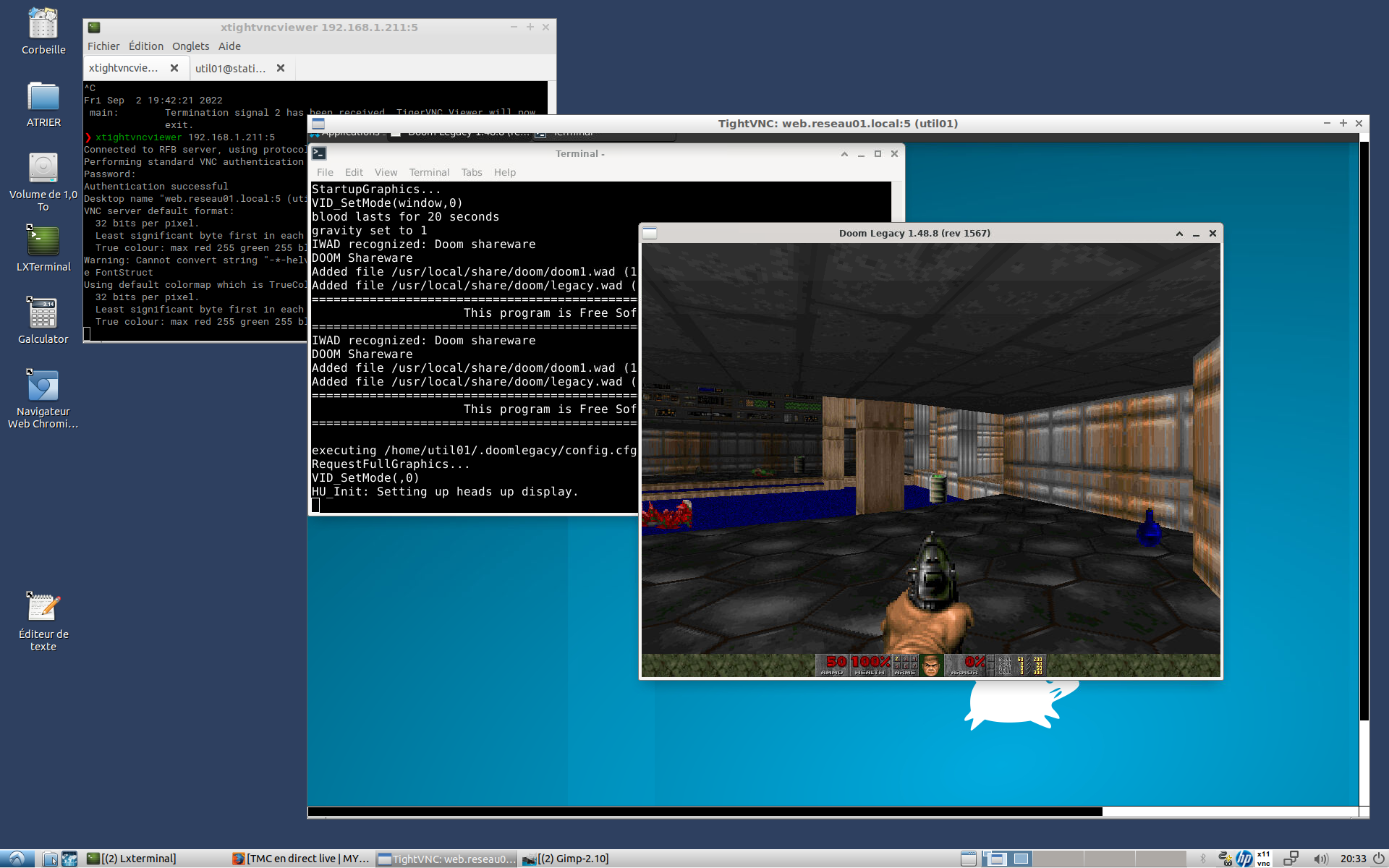Roll up the remote Terminal window
The image size is (1389, 868).
pyautogui.click(x=844, y=153)
